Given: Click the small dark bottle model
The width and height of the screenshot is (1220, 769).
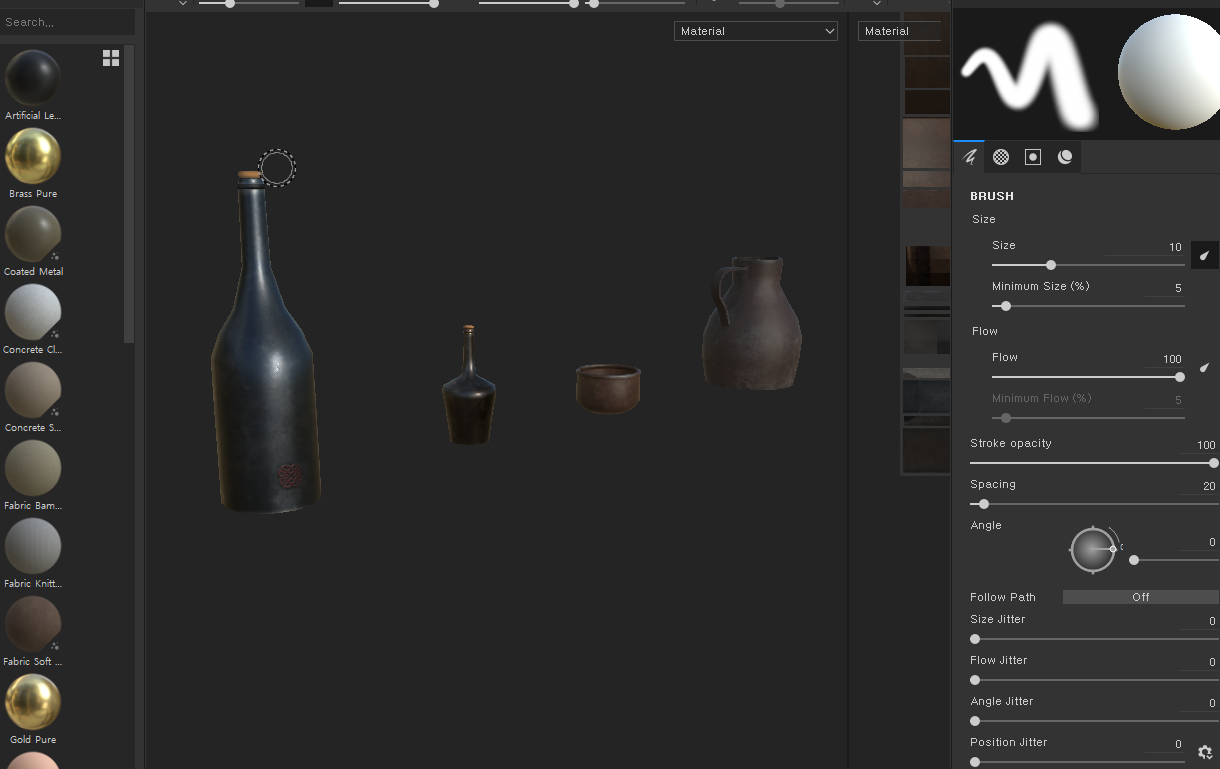Looking at the screenshot, I should [468, 386].
